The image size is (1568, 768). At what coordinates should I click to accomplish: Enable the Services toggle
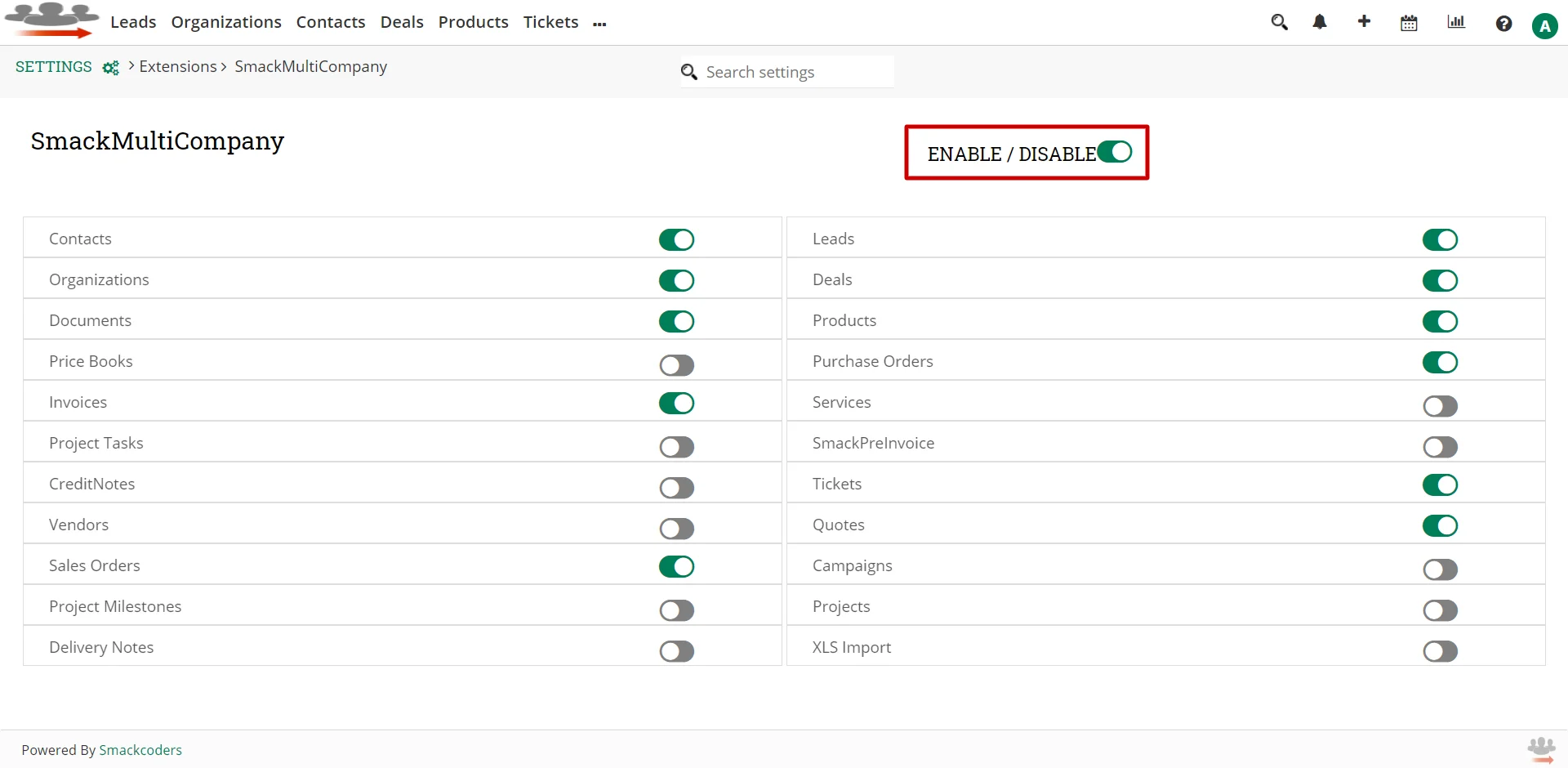(x=1439, y=406)
